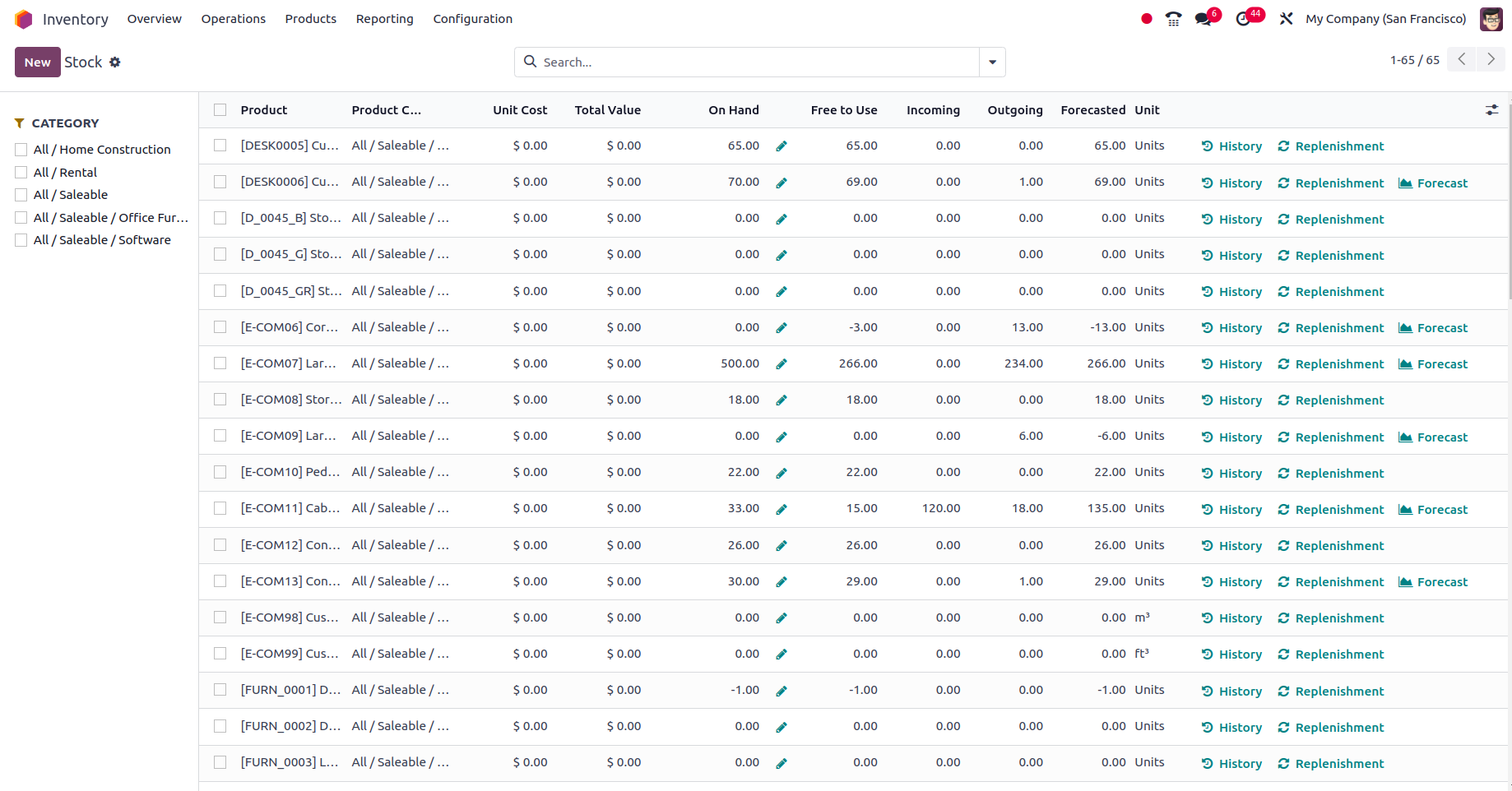1512x791 pixels.
Task: Focus the Search input field
Action: (757, 62)
